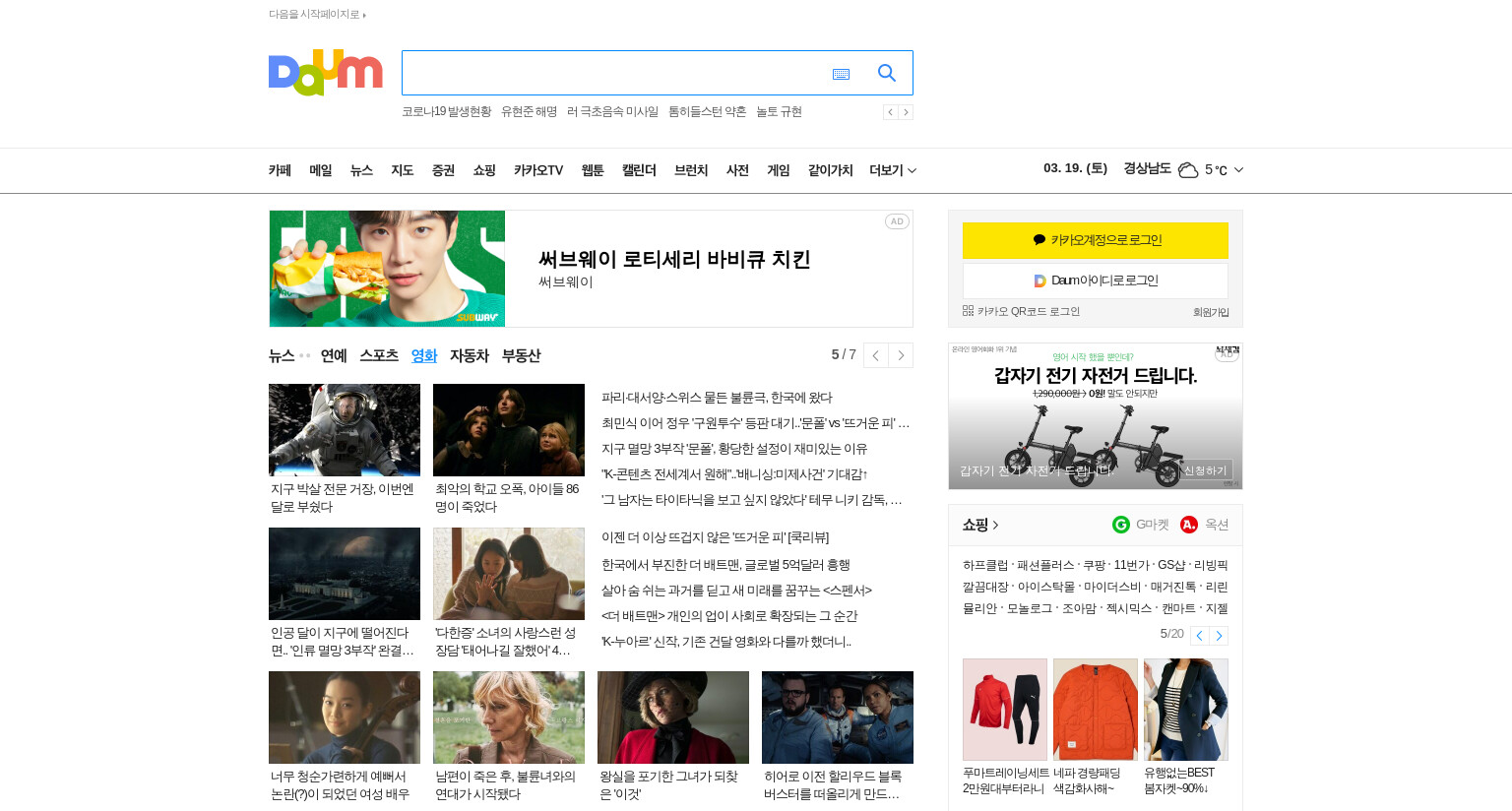Click trending term 유현준 해명
1512x811 pixels.
(x=529, y=112)
